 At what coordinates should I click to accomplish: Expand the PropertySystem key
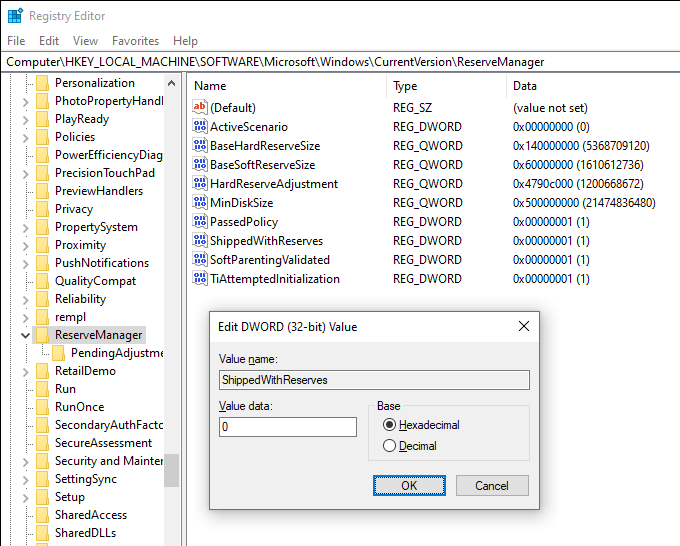click(26, 228)
